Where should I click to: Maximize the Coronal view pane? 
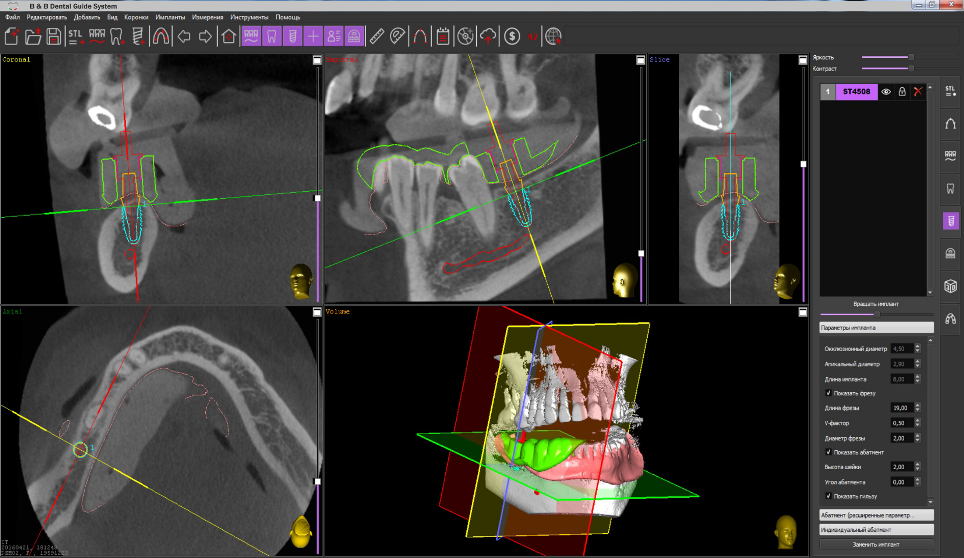[x=317, y=60]
